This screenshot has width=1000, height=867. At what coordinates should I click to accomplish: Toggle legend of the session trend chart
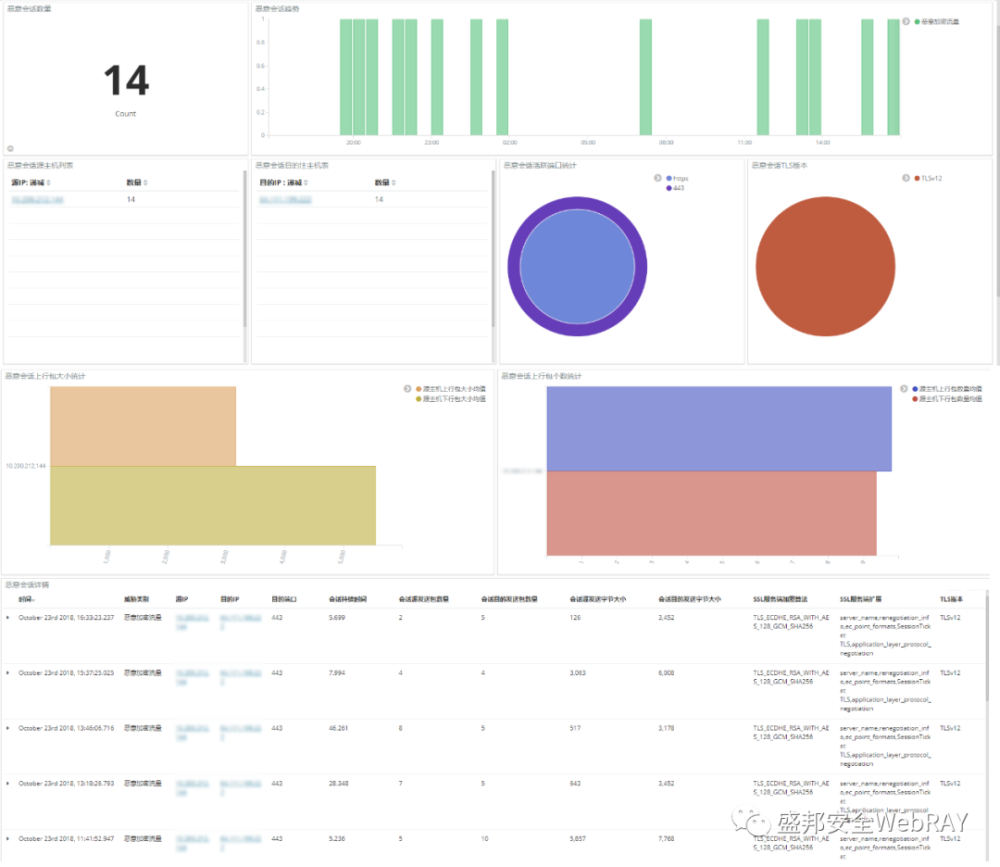pos(906,22)
